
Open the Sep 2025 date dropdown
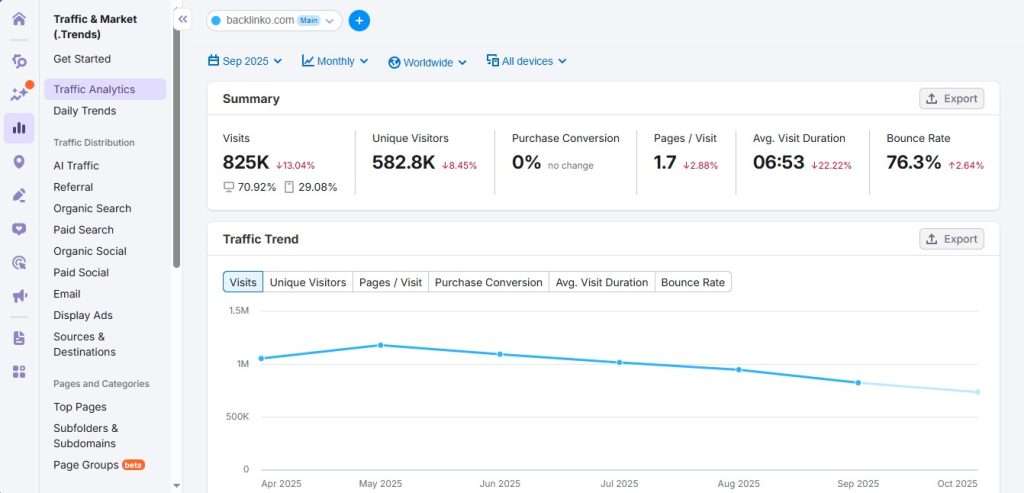pos(245,61)
